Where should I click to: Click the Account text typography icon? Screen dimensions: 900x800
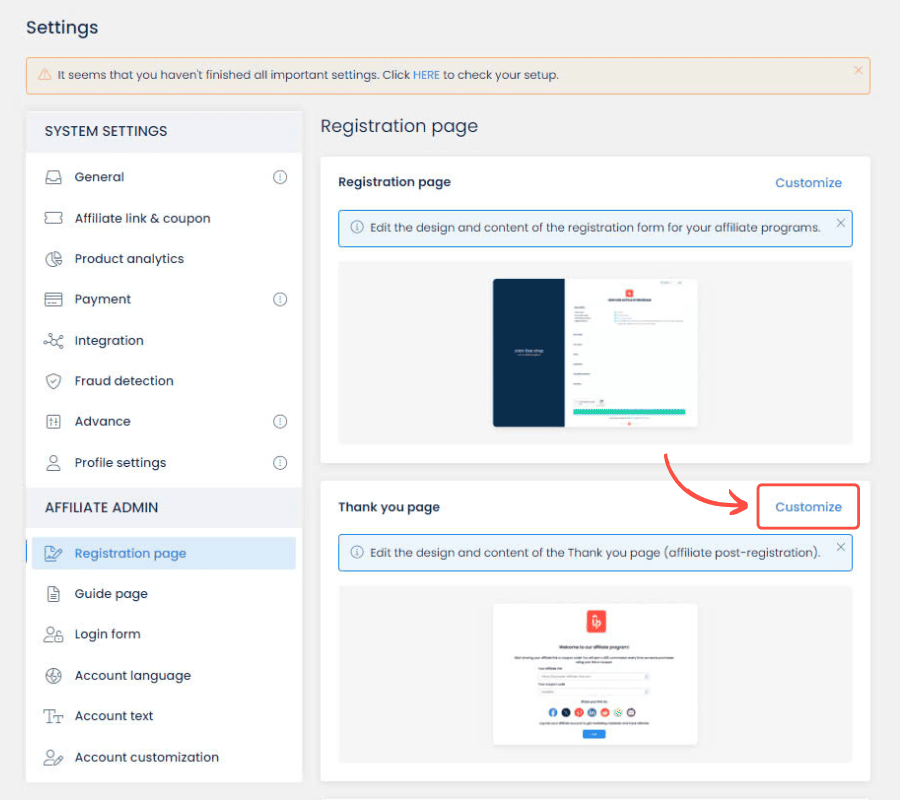[53, 716]
